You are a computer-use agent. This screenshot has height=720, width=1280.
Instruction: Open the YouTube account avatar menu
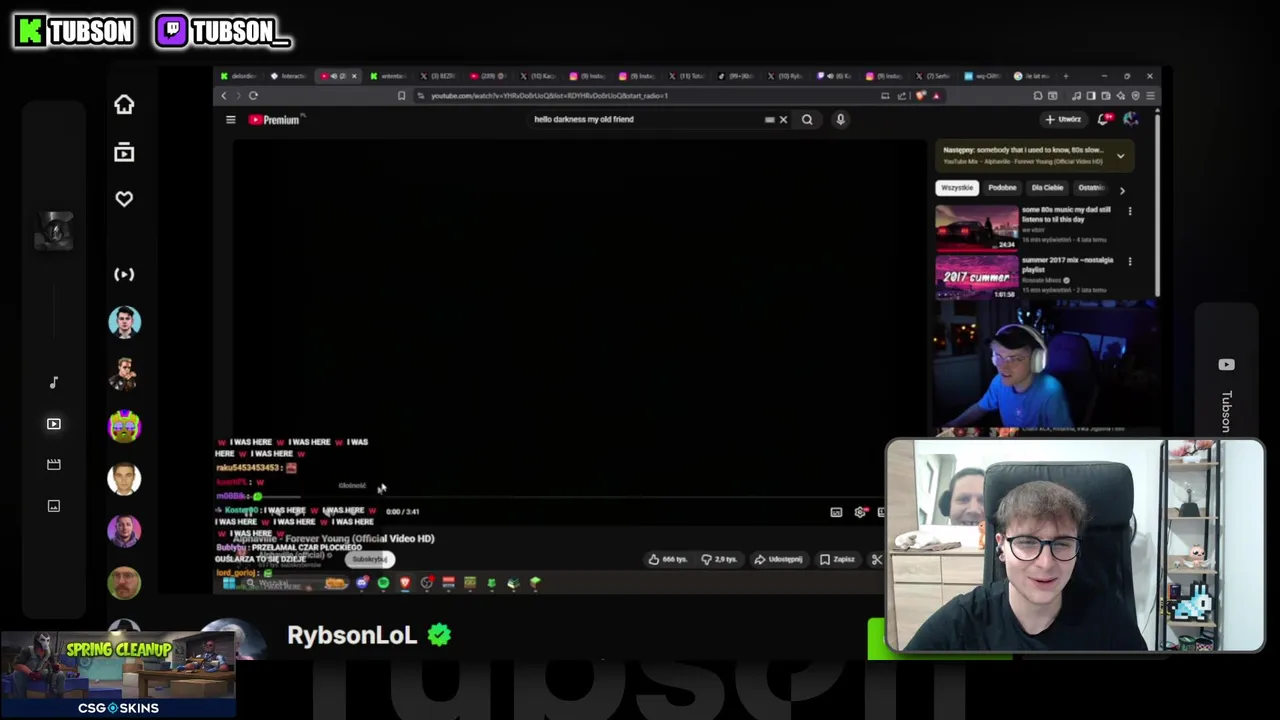point(1131,120)
